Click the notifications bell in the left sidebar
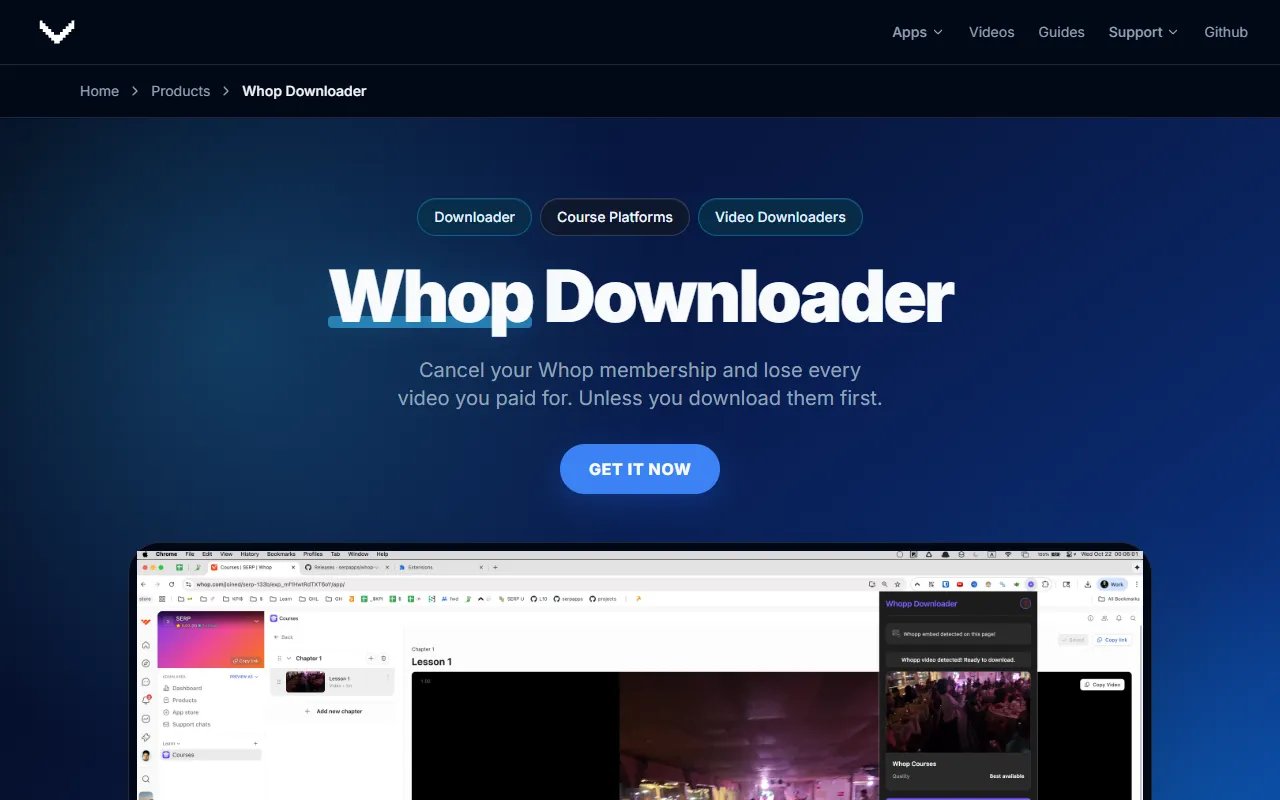The height and width of the screenshot is (800, 1280). tap(146, 700)
